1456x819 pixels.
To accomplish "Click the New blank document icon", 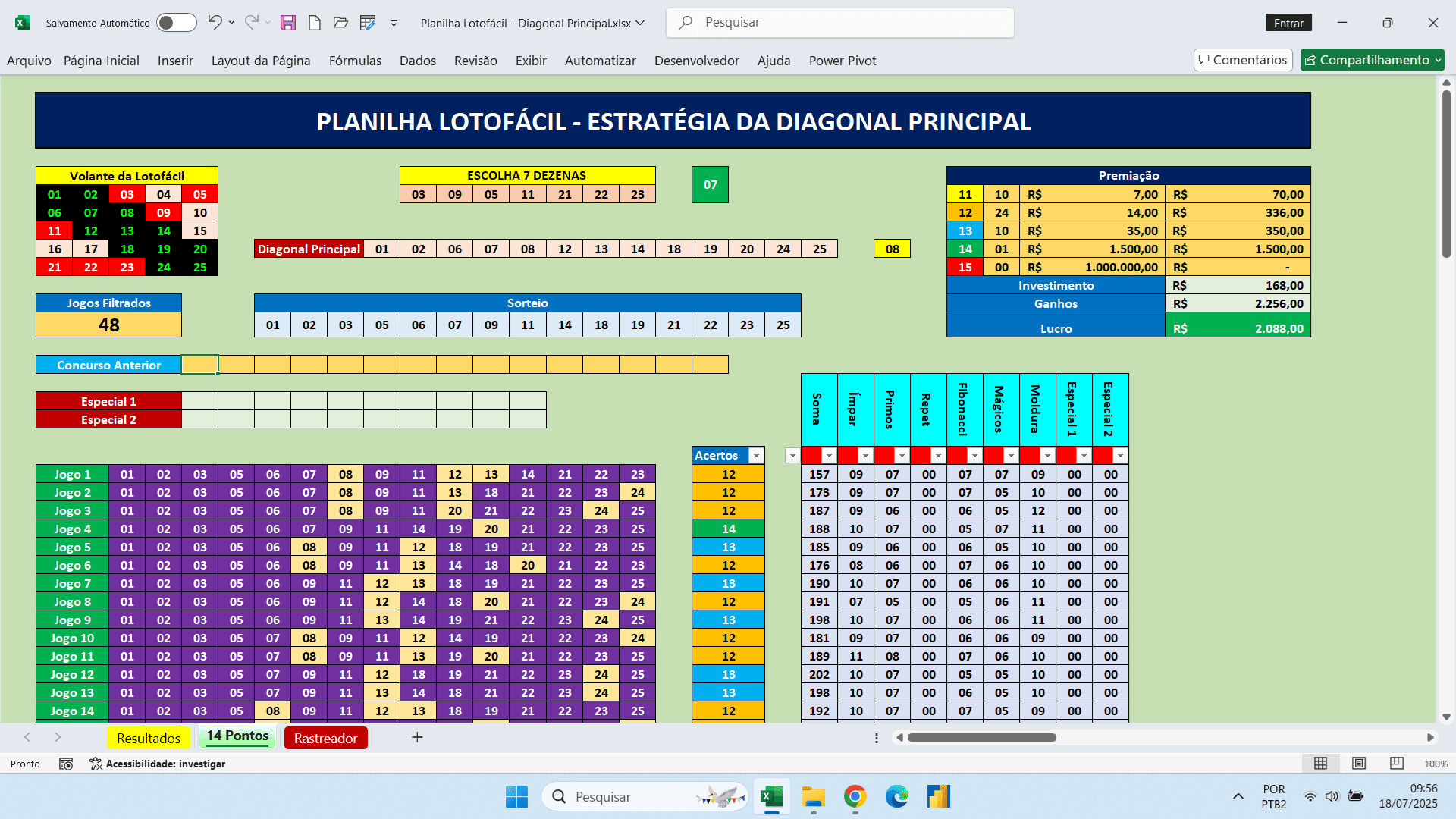I will click(x=314, y=23).
